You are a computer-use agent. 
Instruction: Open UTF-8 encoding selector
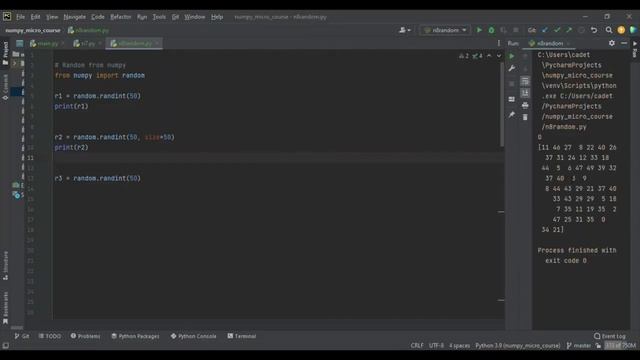[436, 346]
